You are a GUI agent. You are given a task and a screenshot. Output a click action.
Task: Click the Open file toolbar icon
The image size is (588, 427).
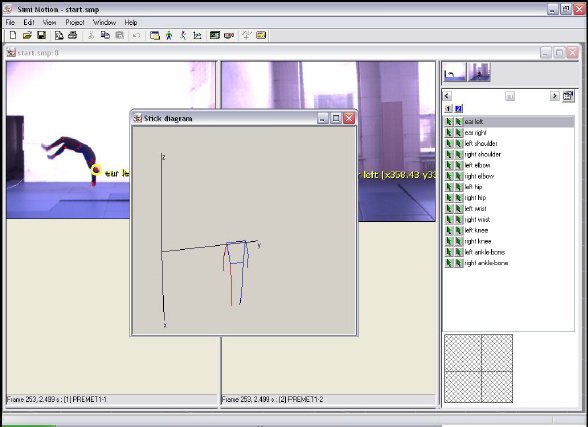click(27, 35)
